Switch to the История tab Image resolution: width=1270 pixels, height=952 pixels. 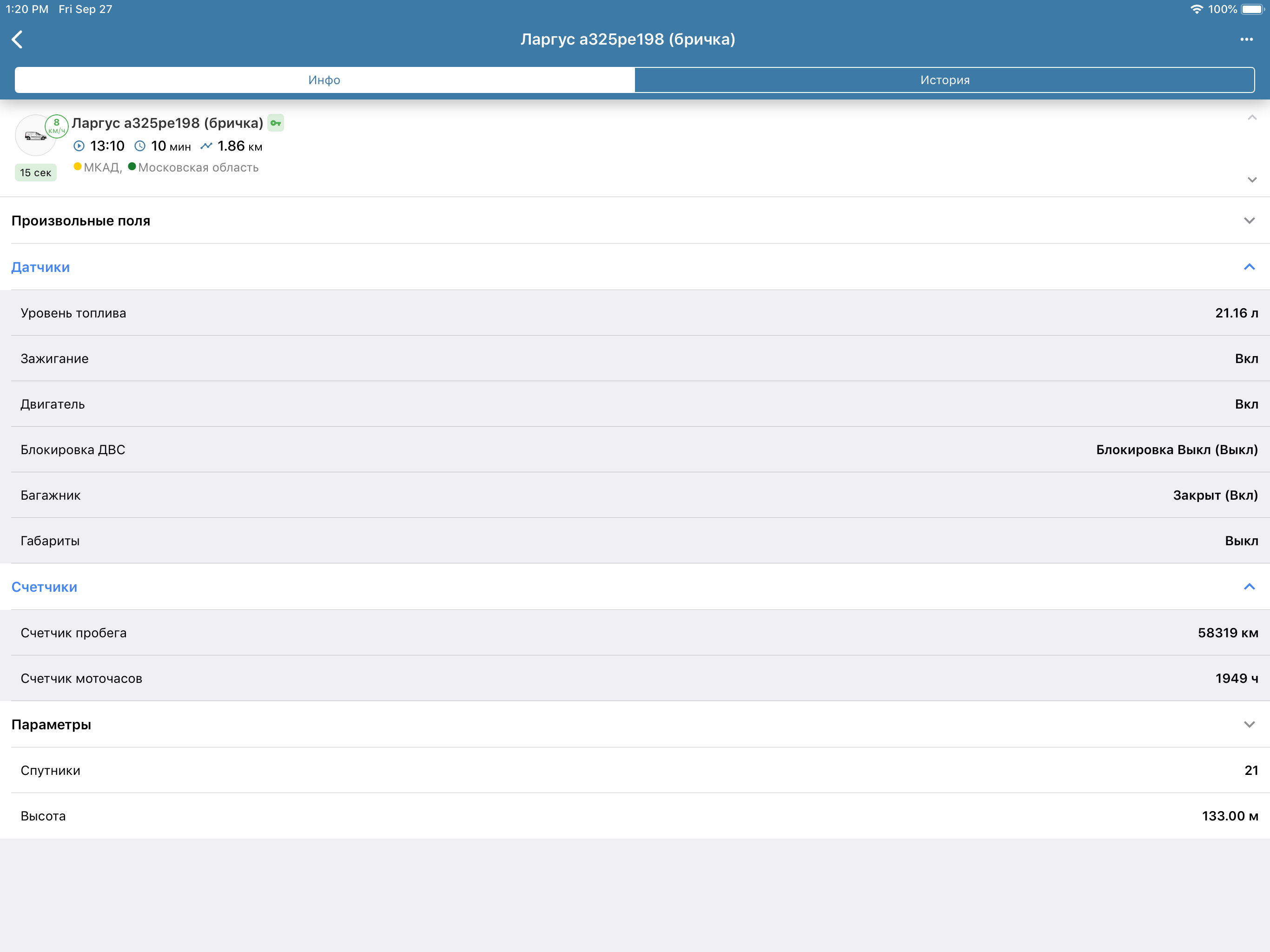(x=945, y=80)
